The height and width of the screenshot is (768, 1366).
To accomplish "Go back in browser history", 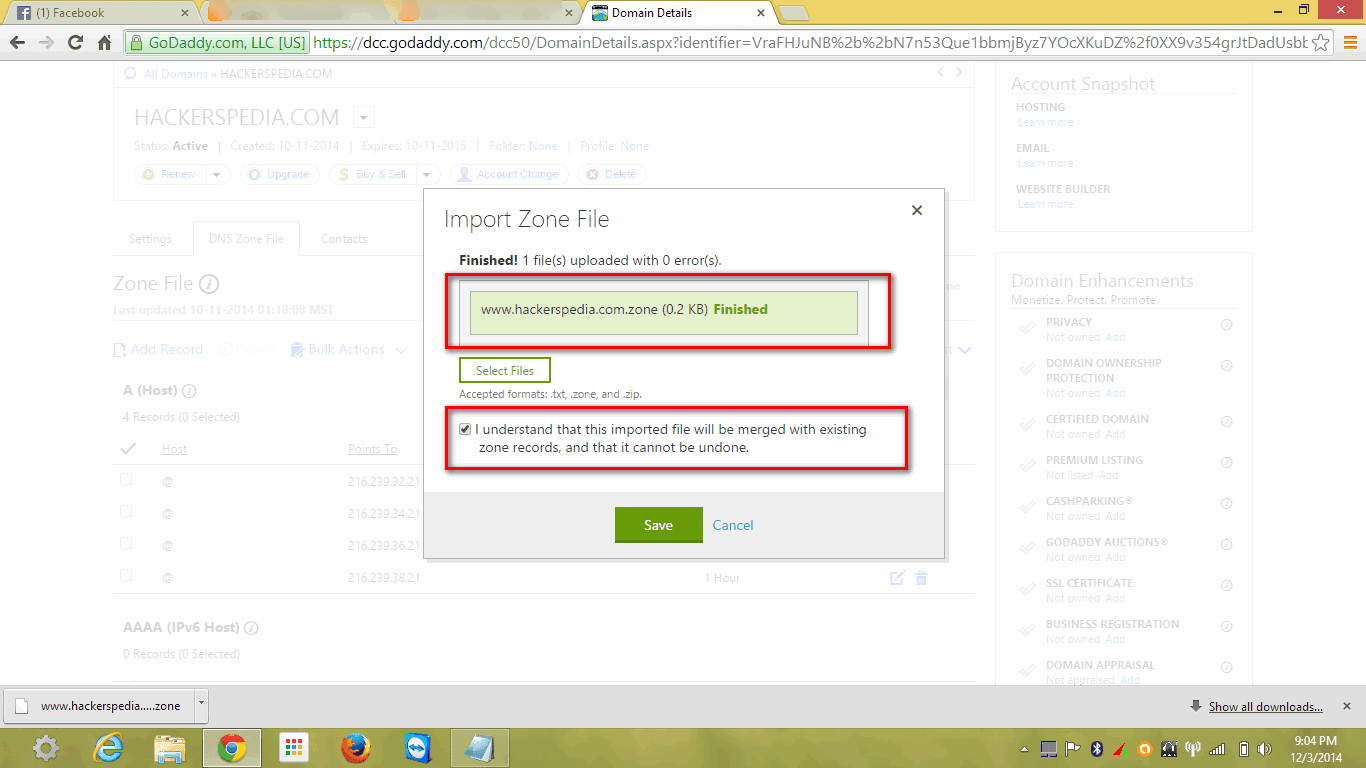I will pos(17,43).
